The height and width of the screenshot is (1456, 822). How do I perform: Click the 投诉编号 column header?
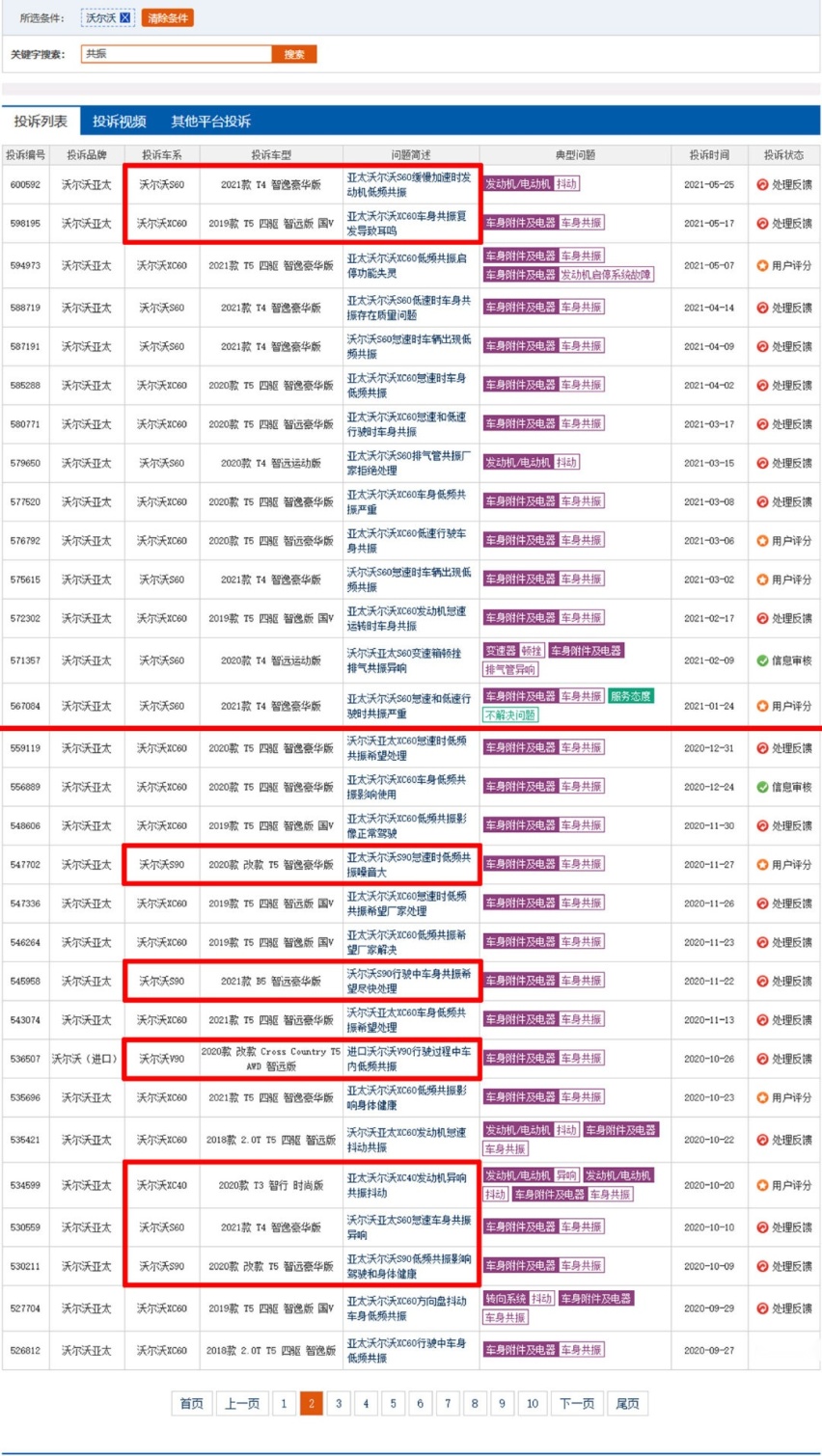(25, 154)
